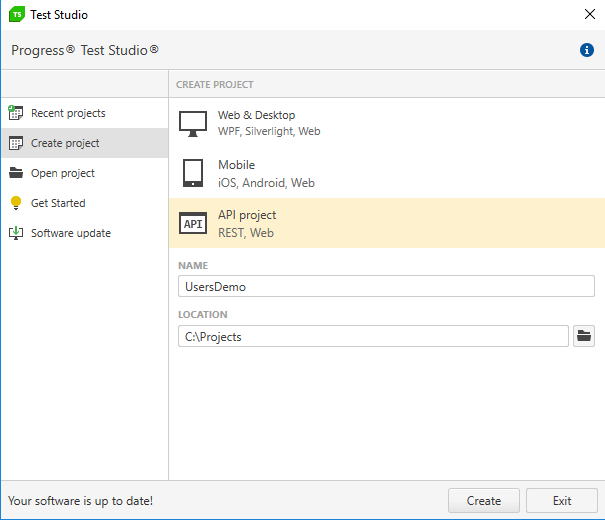Image resolution: width=605 pixels, height=520 pixels.
Task: Go to Get Started section
Action: click(x=58, y=203)
